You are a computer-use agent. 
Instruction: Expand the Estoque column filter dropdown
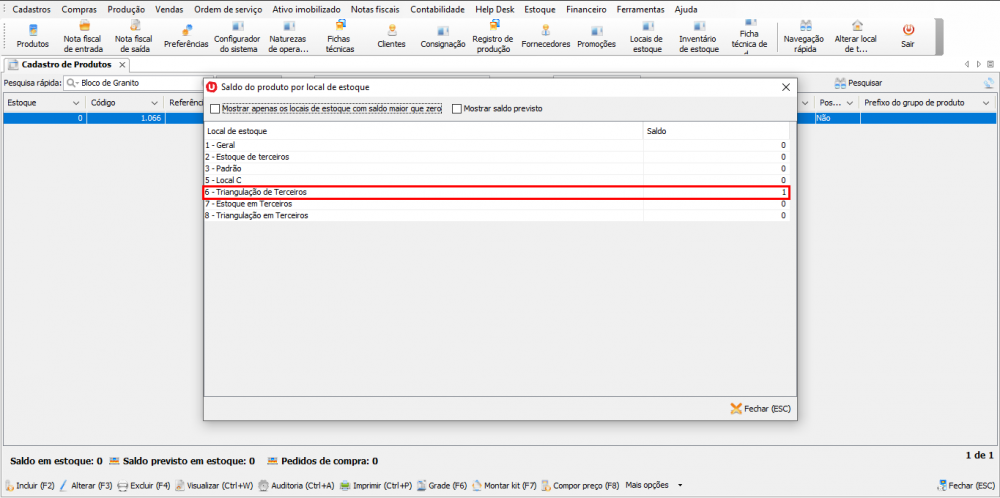(x=75, y=103)
